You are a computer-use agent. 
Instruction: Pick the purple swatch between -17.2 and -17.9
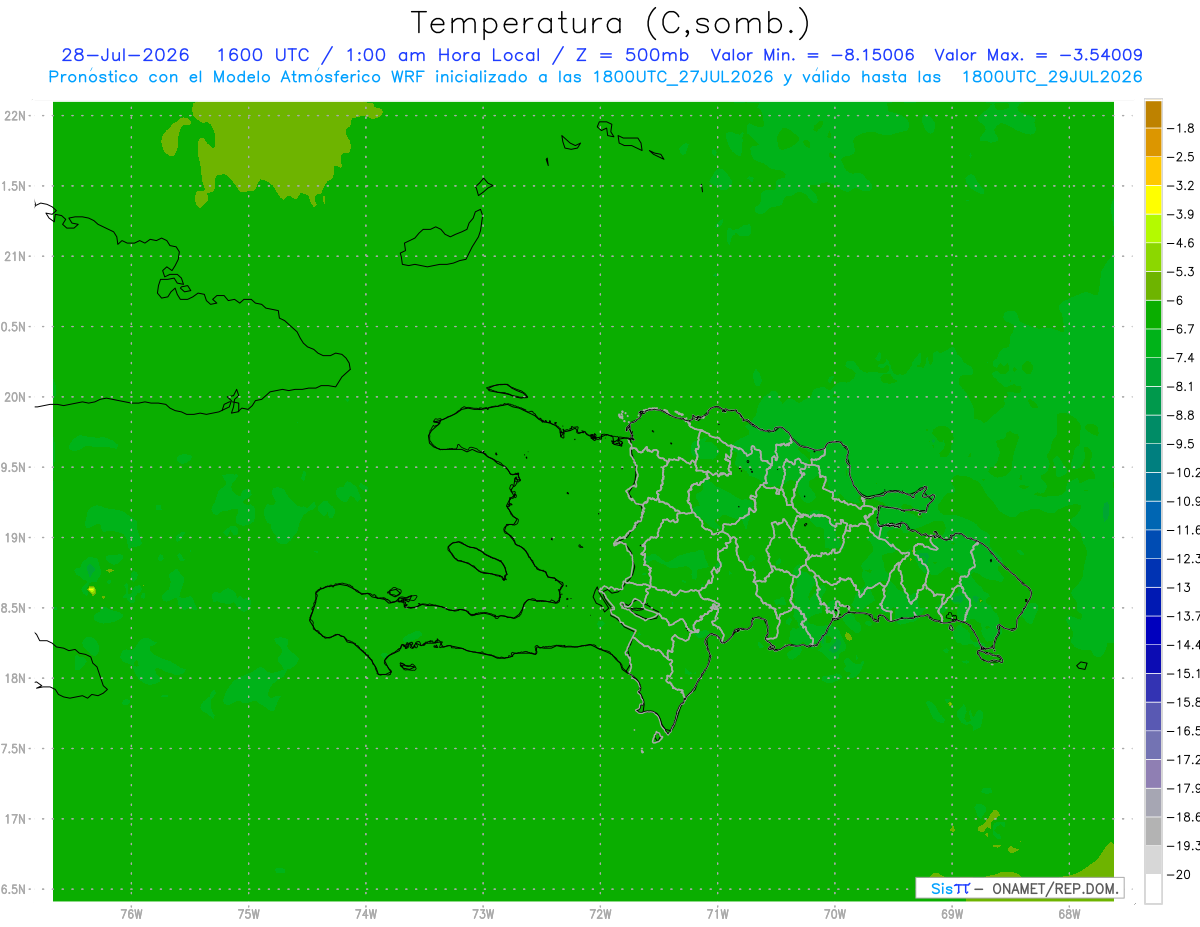point(1153,774)
